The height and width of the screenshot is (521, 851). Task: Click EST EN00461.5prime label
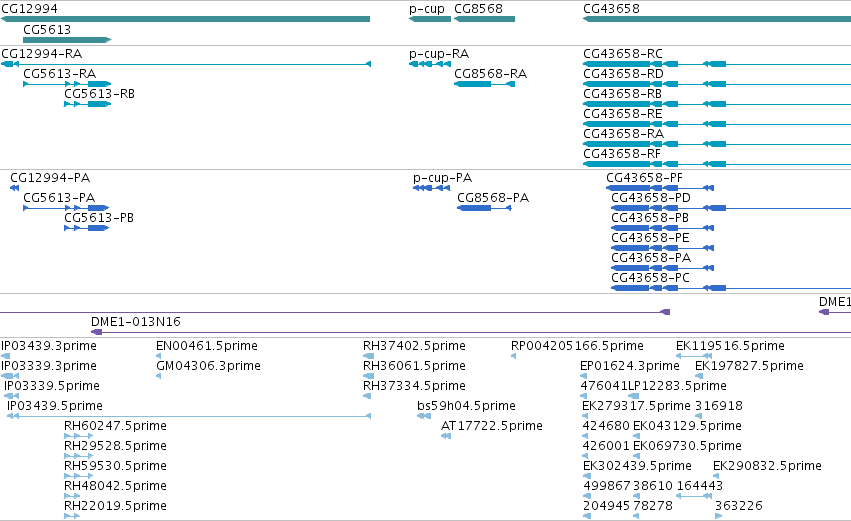pyautogui.click(x=207, y=346)
